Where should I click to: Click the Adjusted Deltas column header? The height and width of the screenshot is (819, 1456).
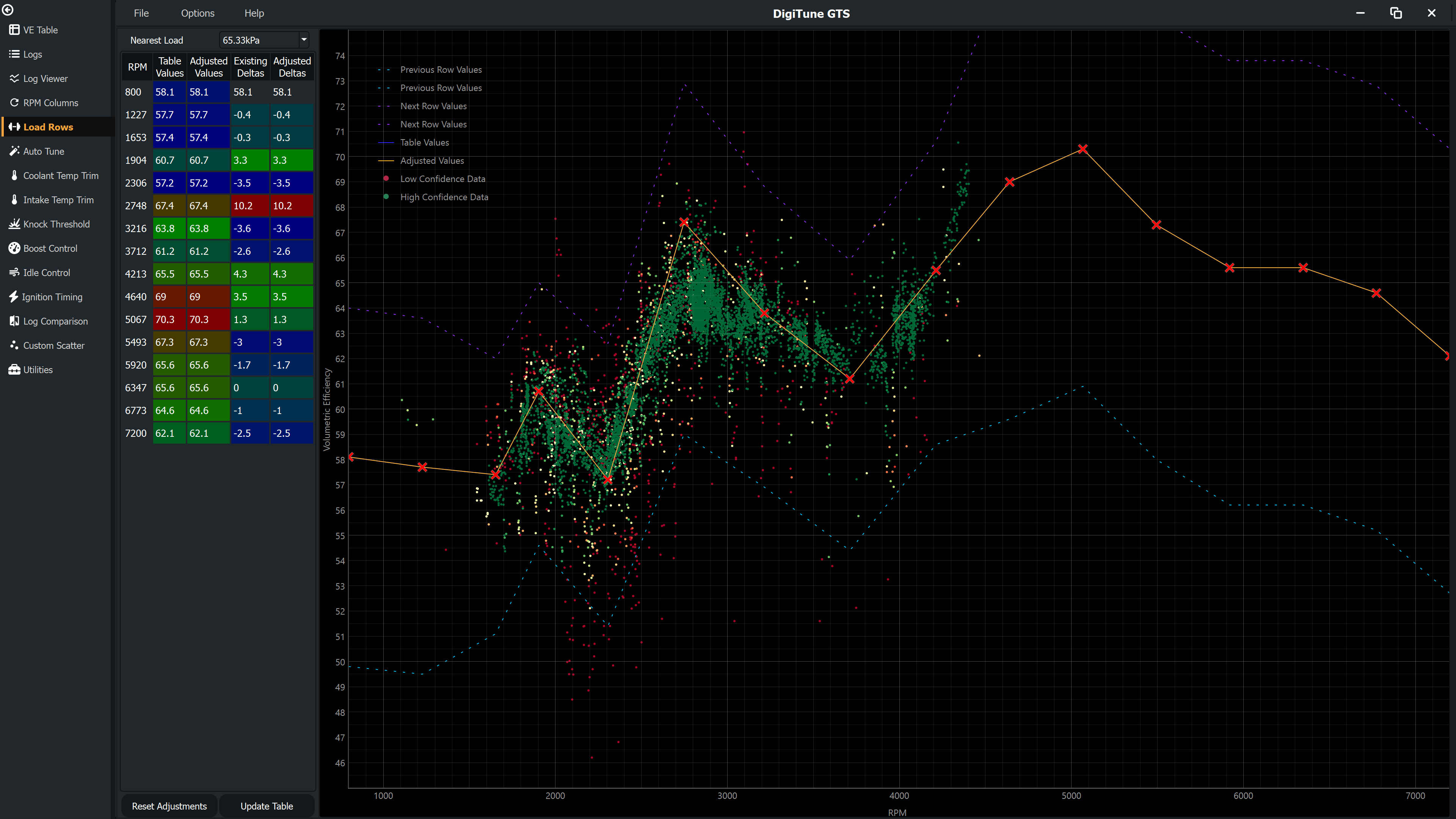pyautogui.click(x=292, y=67)
